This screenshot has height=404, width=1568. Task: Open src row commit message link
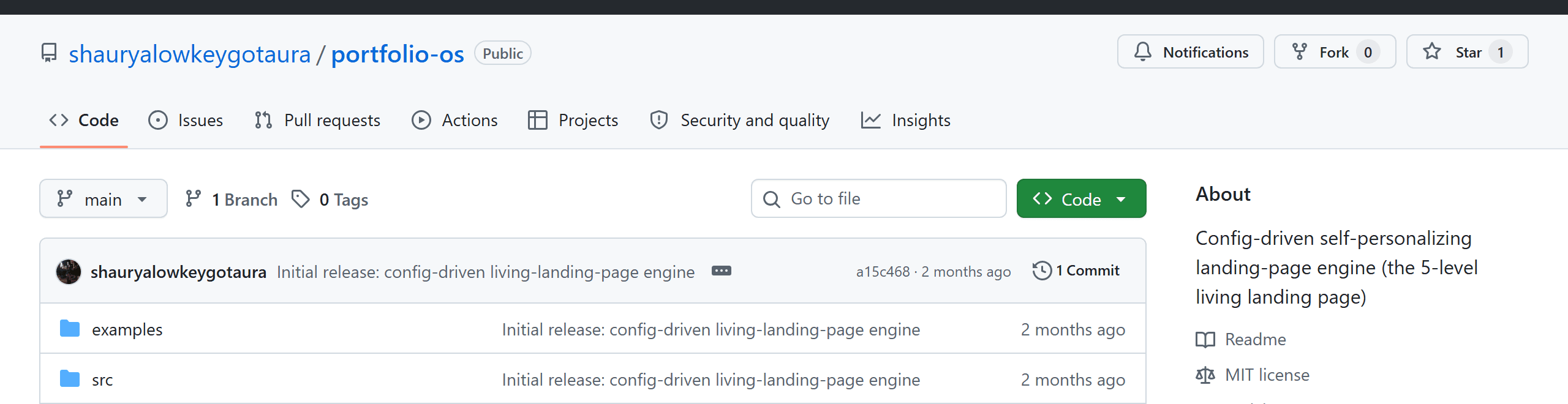[710, 380]
